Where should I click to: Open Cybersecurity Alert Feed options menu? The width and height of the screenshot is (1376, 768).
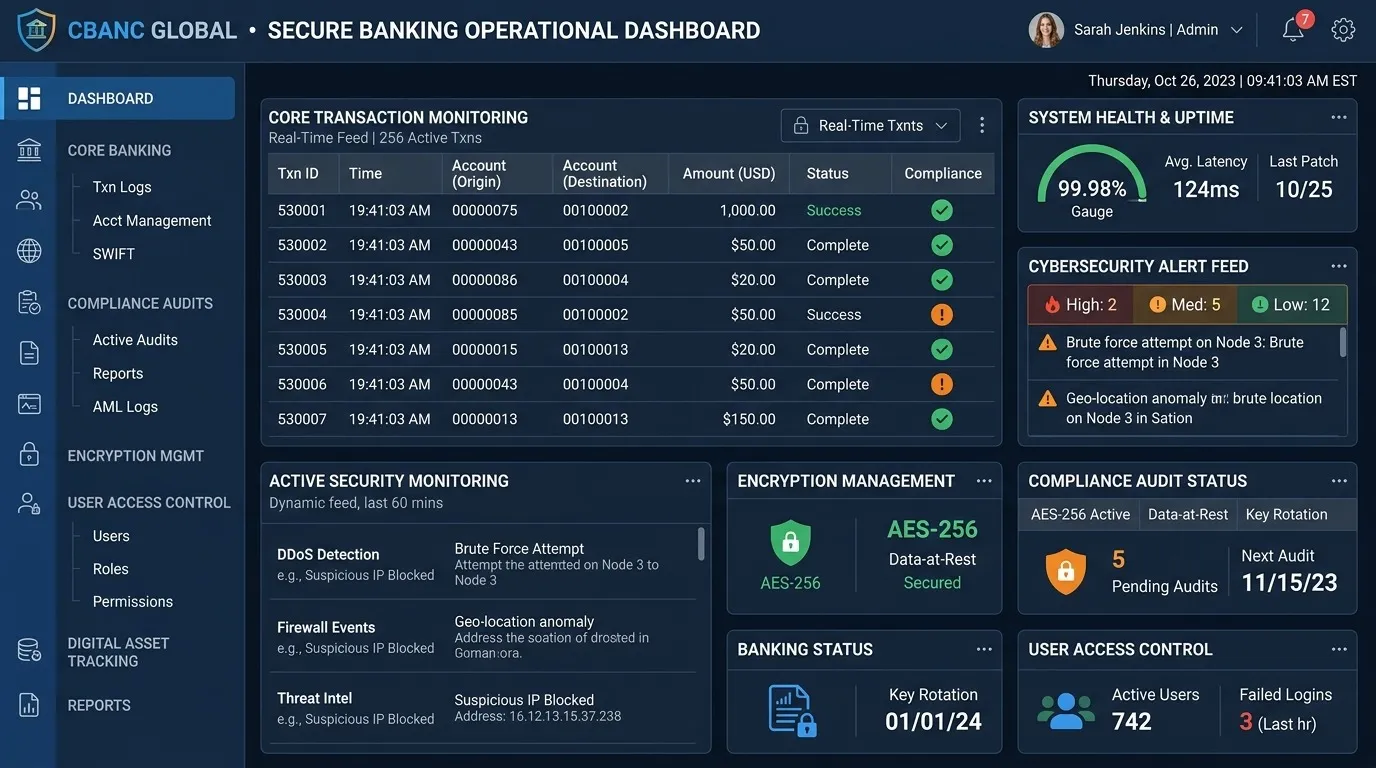(x=1339, y=266)
